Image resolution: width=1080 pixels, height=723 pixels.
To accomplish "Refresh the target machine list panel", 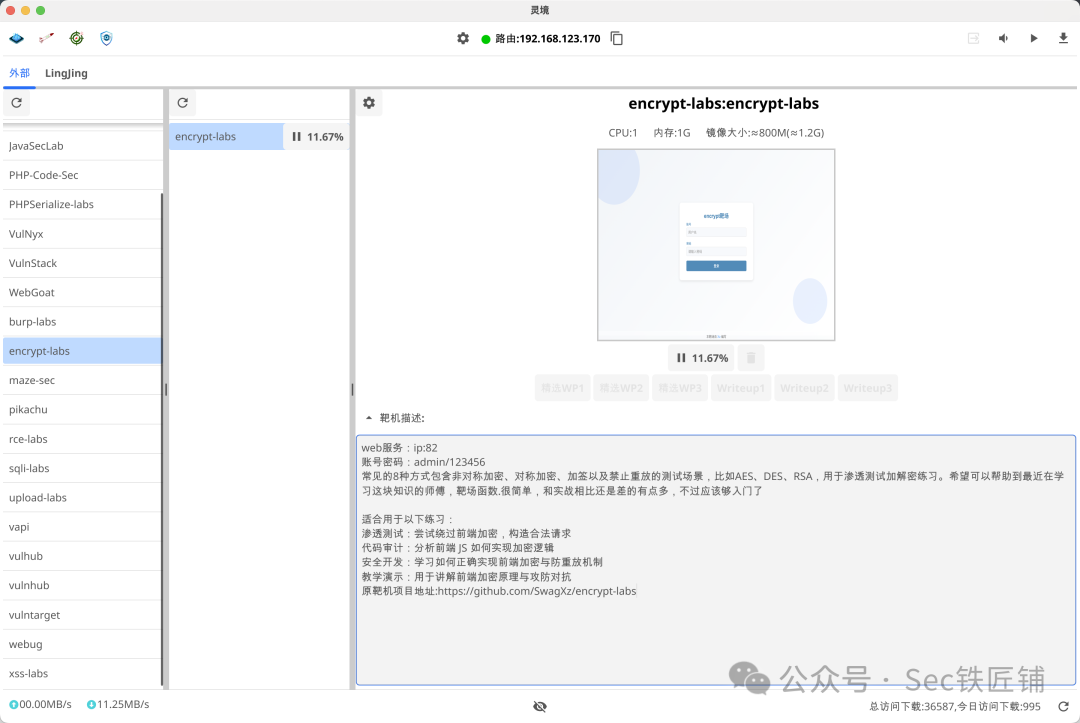I will coord(183,102).
